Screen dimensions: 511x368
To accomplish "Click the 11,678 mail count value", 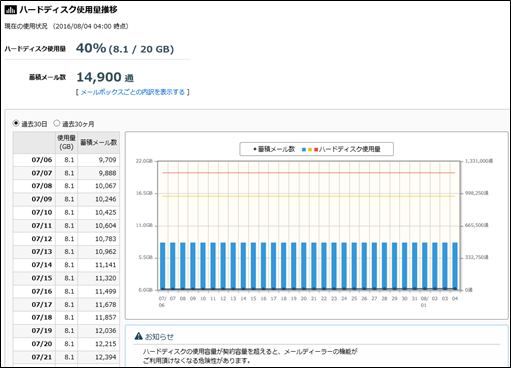I will [x=106, y=304].
